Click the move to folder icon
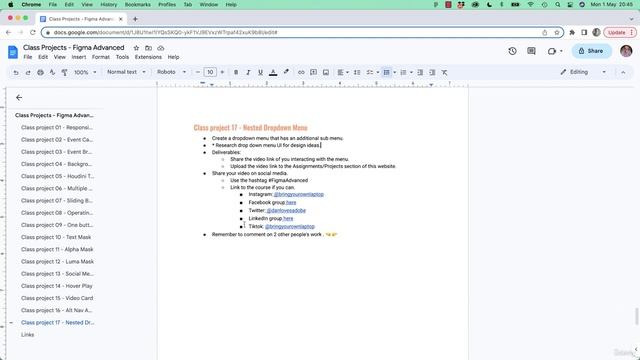Viewport: 640px width, 360px height. tap(149, 48)
